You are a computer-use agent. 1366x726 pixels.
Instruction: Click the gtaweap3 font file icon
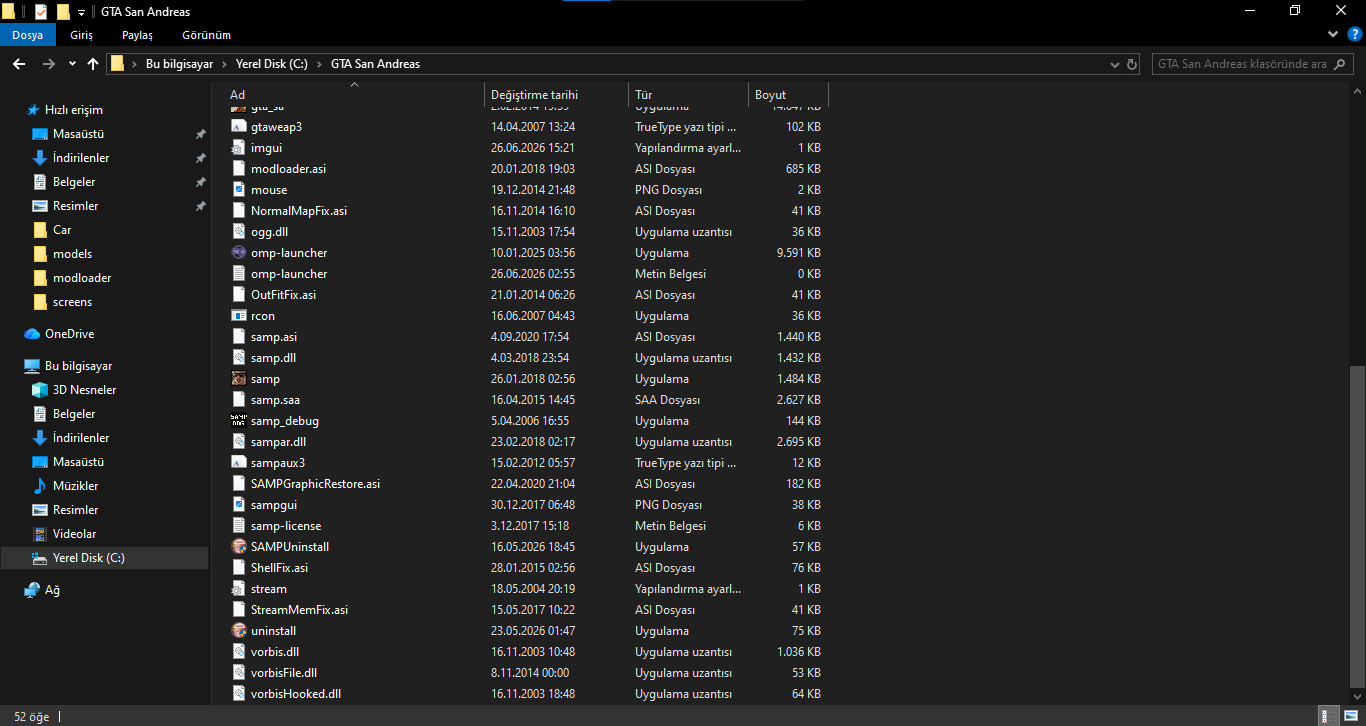point(239,127)
